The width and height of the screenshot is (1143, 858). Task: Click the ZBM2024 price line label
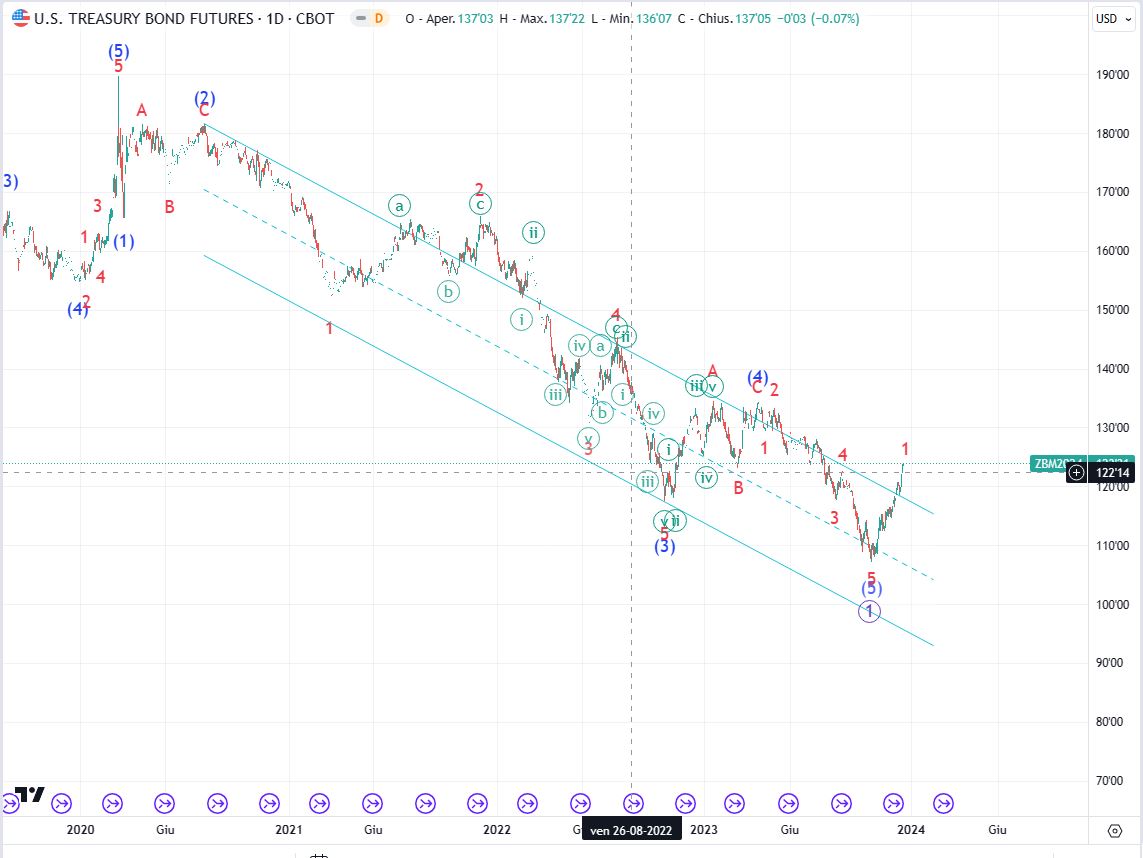click(1058, 464)
